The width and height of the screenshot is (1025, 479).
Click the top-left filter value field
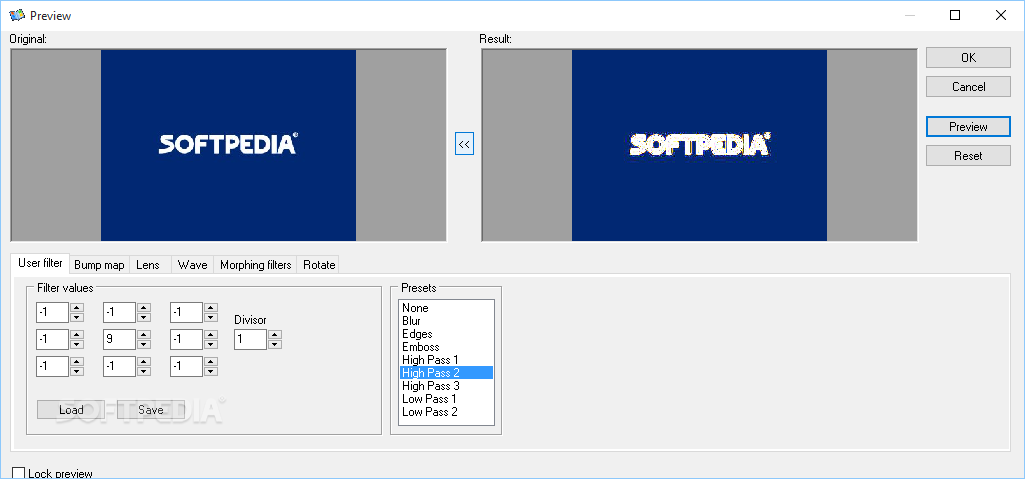tap(52, 312)
